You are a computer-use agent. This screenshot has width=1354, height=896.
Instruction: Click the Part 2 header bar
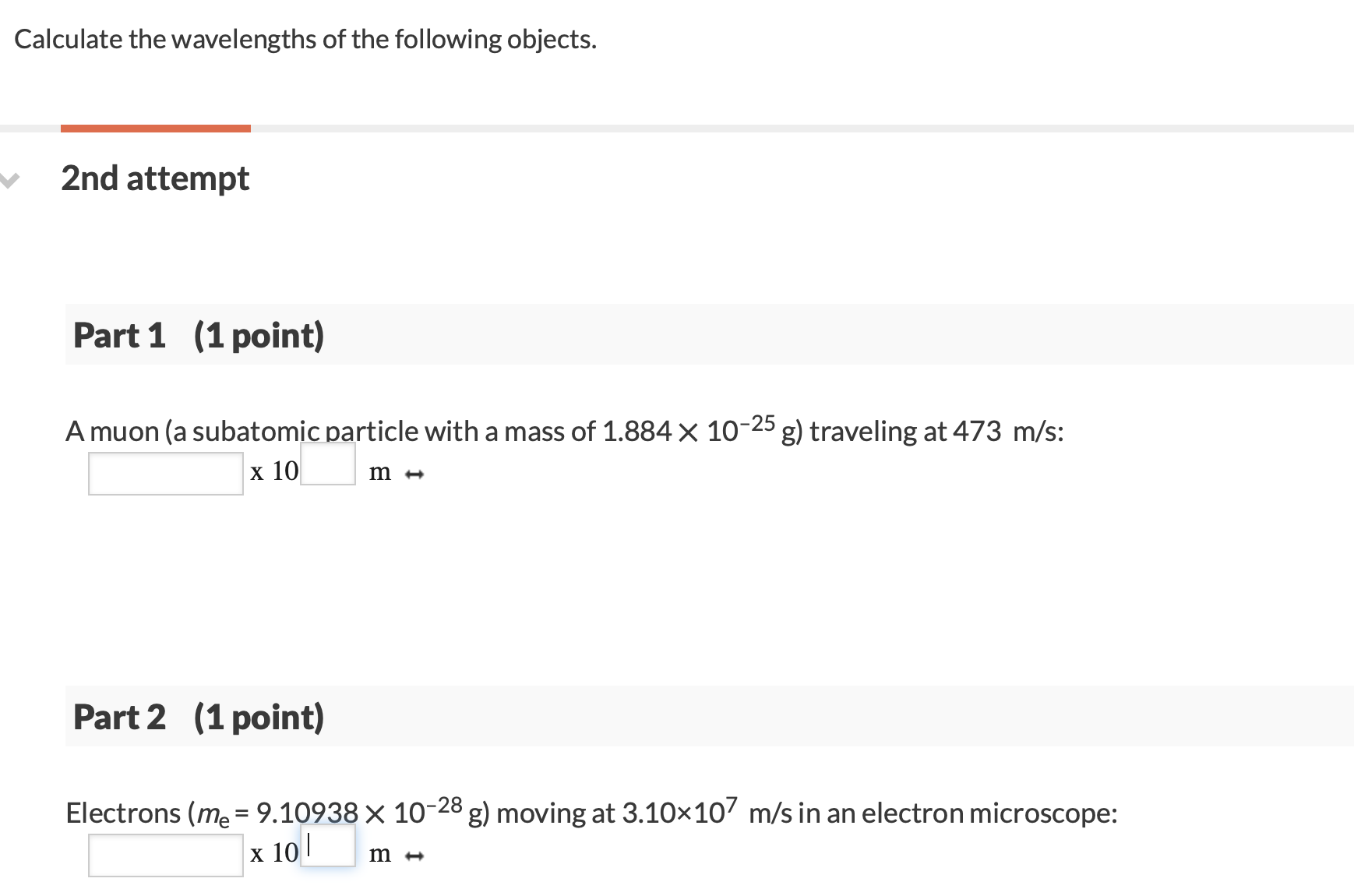[312, 718]
